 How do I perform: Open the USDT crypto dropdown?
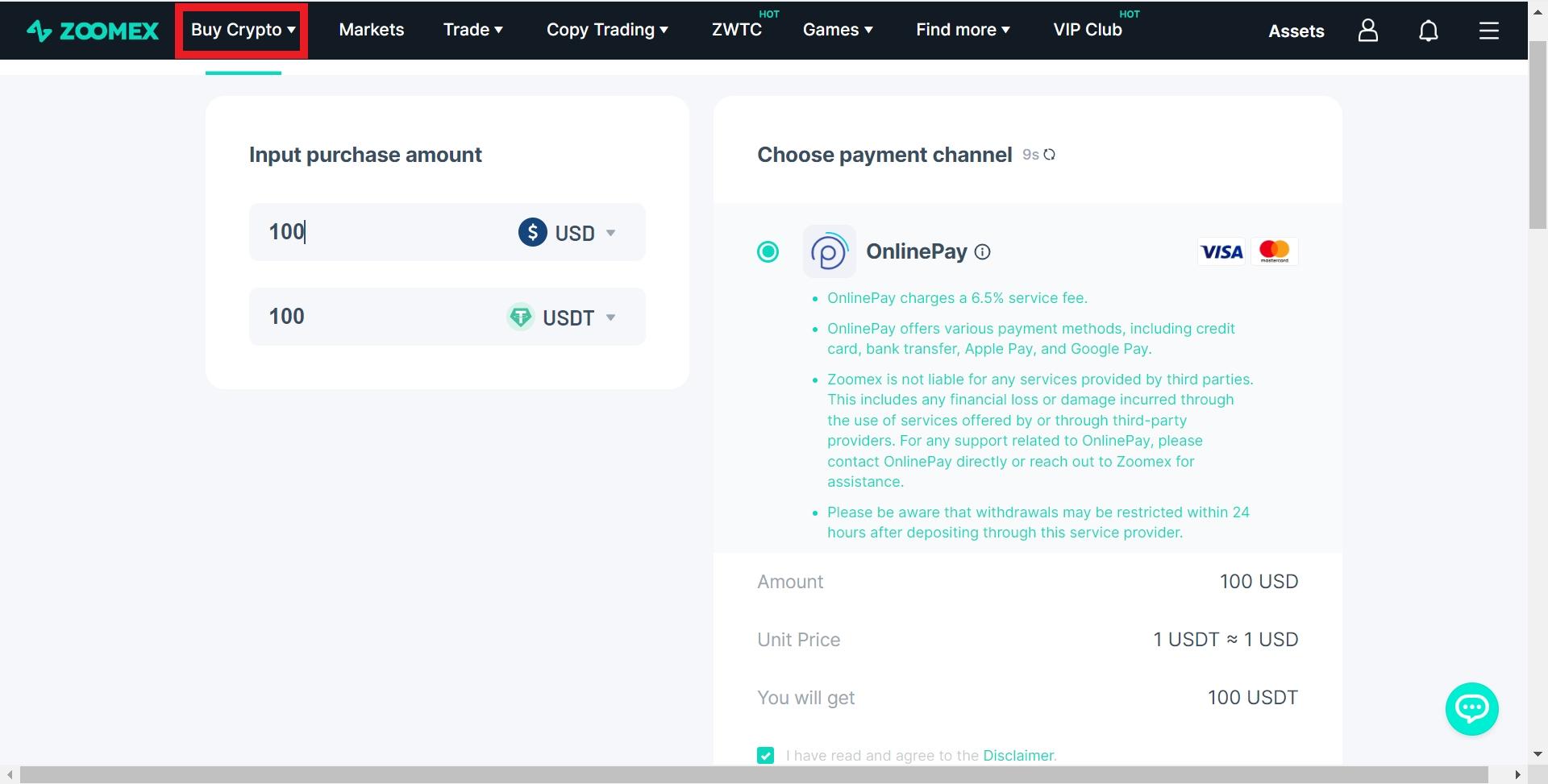[x=561, y=317]
